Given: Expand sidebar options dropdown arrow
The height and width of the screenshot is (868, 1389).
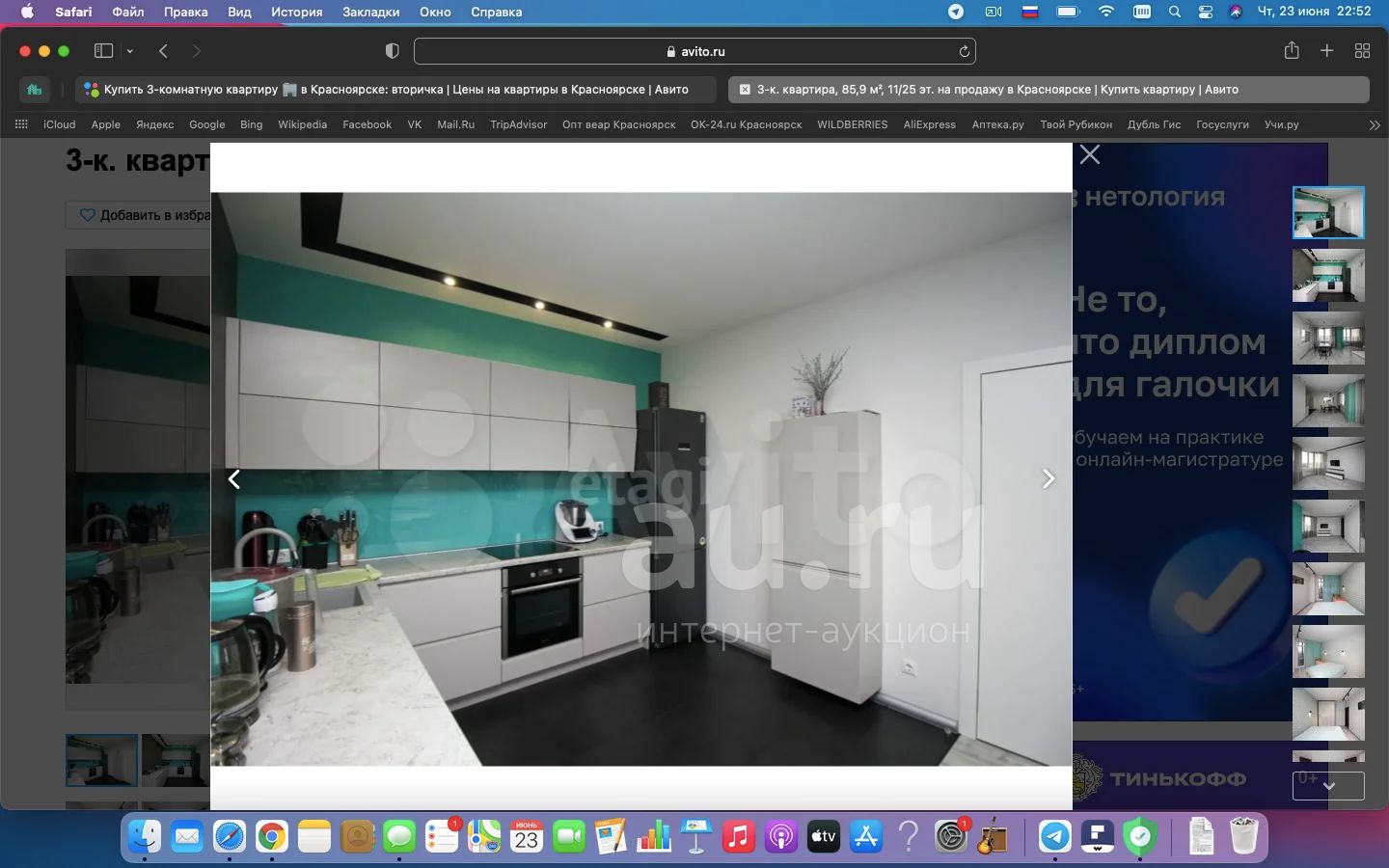Looking at the screenshot, I should click(130, 51).
